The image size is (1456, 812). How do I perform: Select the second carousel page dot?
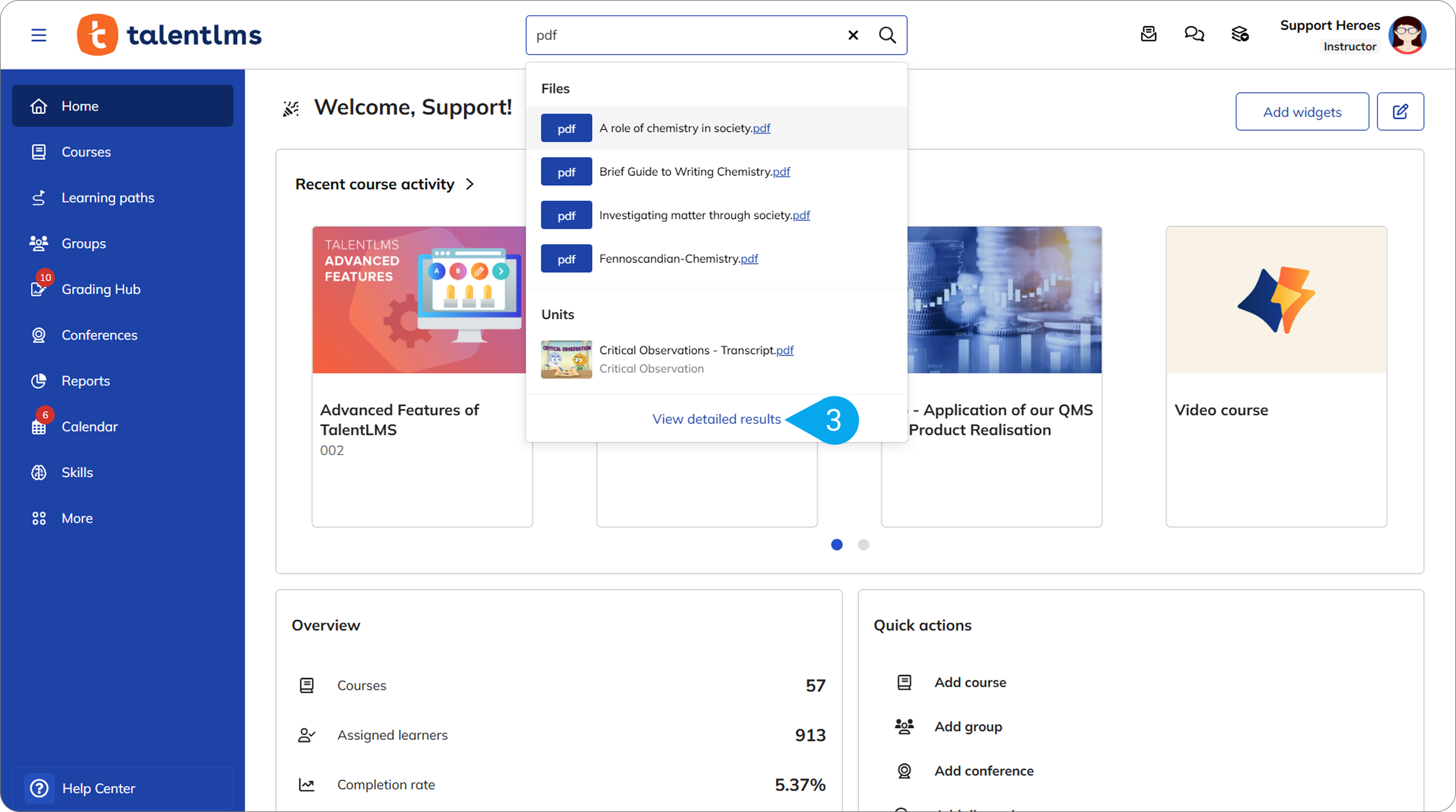(x=863, y=544)
